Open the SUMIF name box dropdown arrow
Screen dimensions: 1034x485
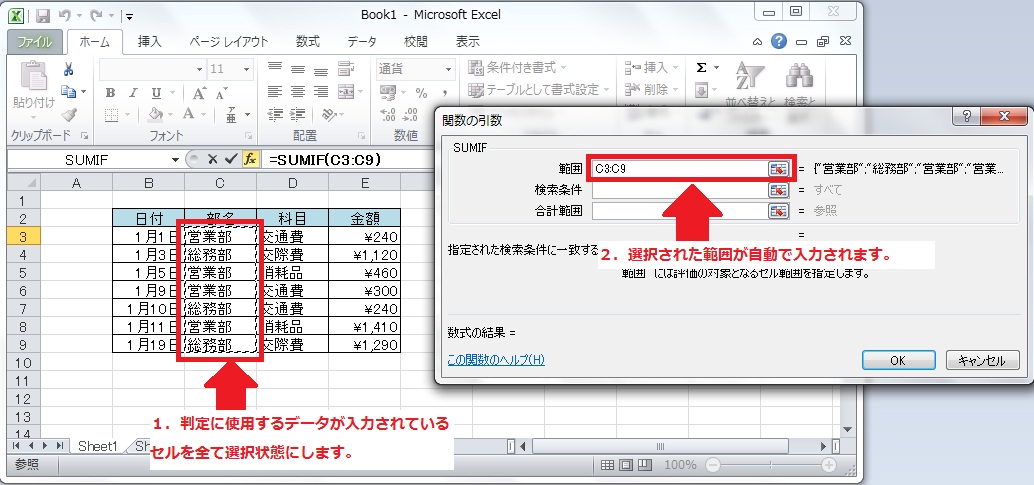click(175, 160)
